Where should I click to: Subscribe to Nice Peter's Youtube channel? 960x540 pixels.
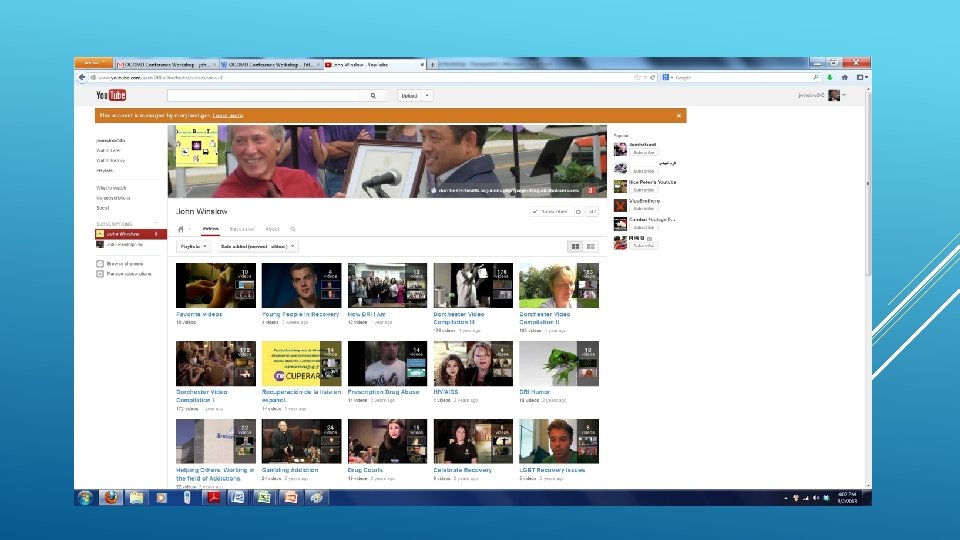643,190
